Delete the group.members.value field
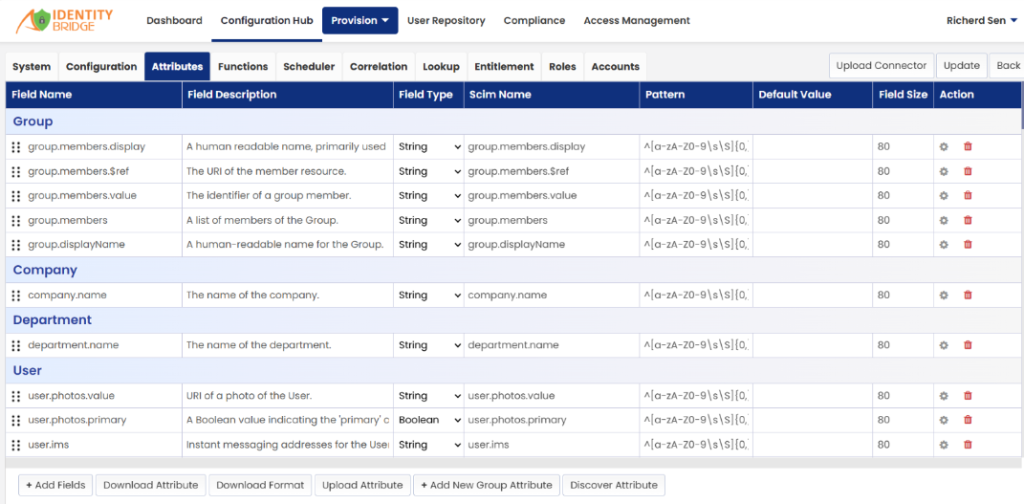This screenshot has height=504, width=1024. (x=968, y=195)
